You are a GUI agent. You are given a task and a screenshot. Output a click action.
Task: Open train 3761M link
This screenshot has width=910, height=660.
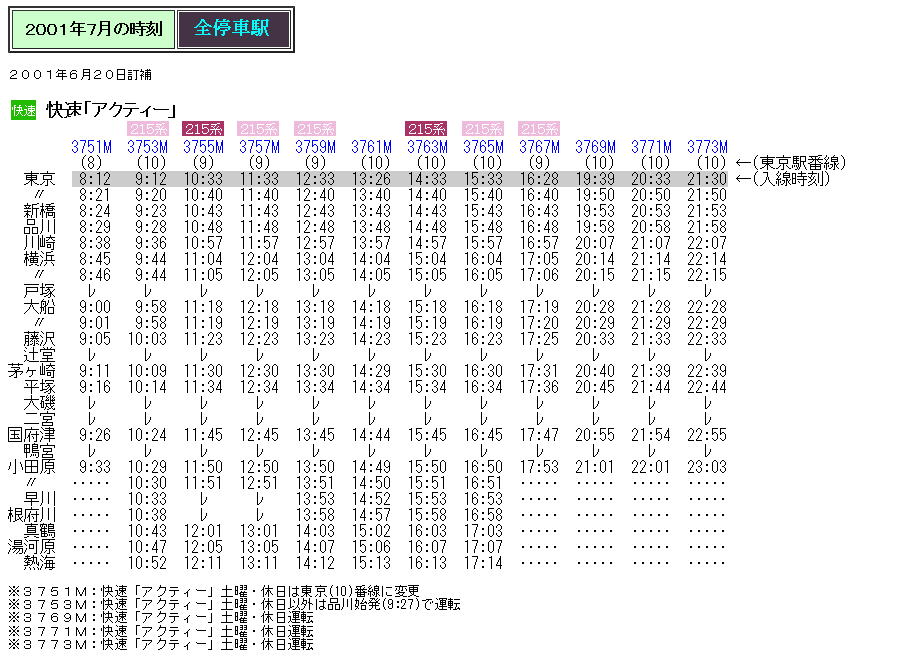click(x=371, y=147)
